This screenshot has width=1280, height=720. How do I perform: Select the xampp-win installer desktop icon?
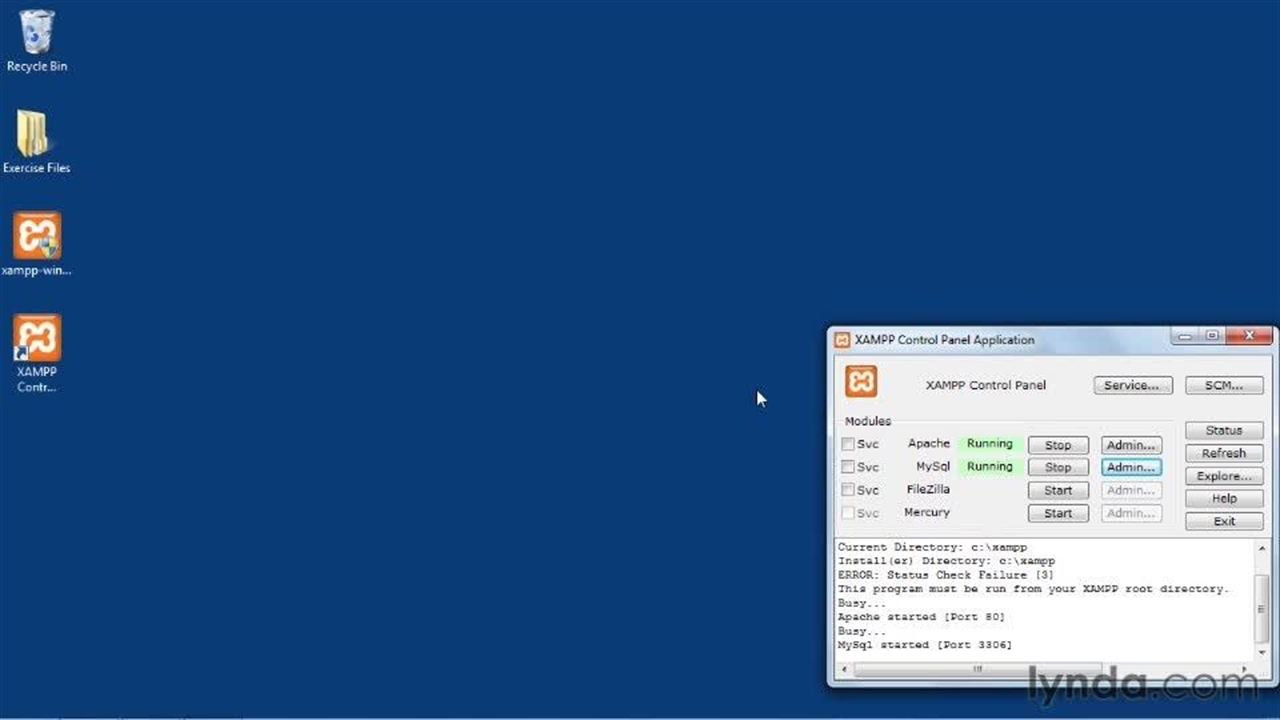(x=37, y=237)
